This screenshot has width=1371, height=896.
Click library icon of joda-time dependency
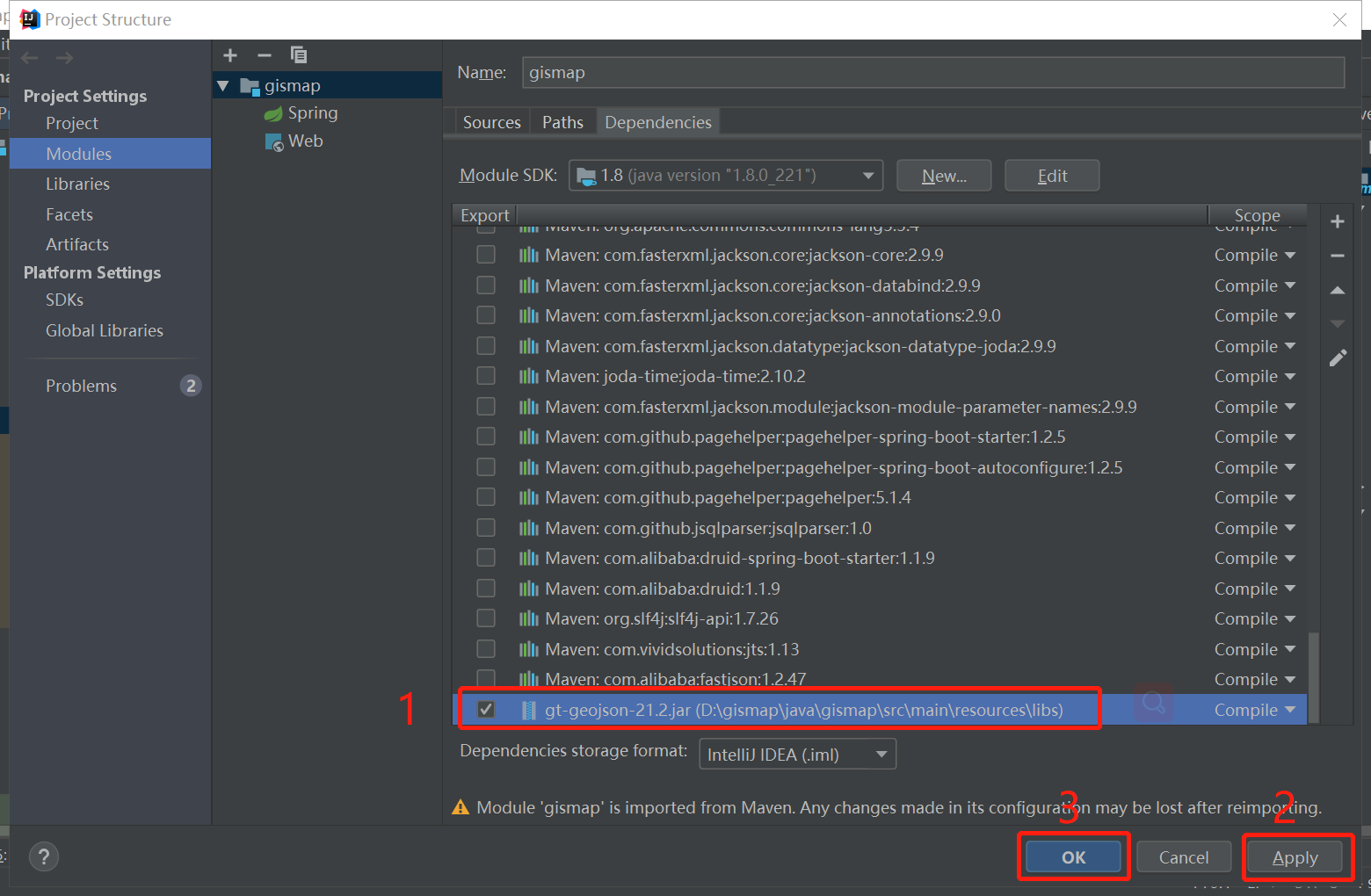coord(528,376)
